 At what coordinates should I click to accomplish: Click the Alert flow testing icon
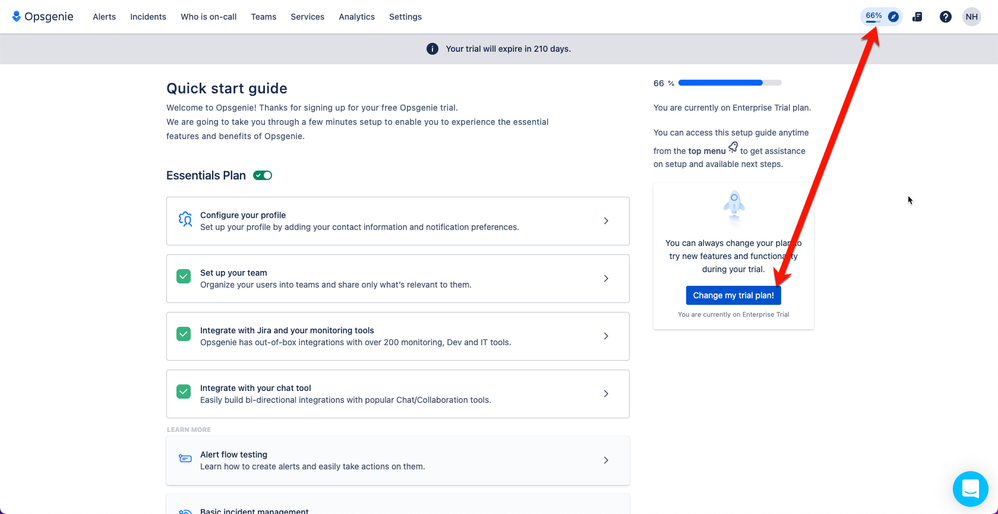point(185,459)
